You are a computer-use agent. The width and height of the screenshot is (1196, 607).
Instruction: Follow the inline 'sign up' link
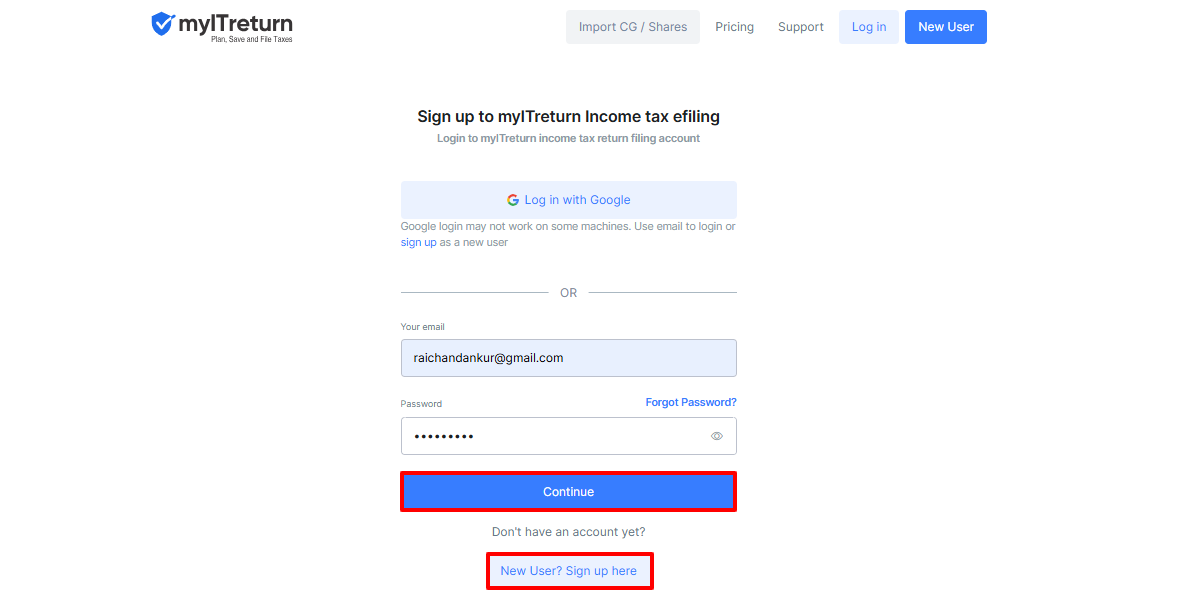pyautogui.click(x=419, y=242)
